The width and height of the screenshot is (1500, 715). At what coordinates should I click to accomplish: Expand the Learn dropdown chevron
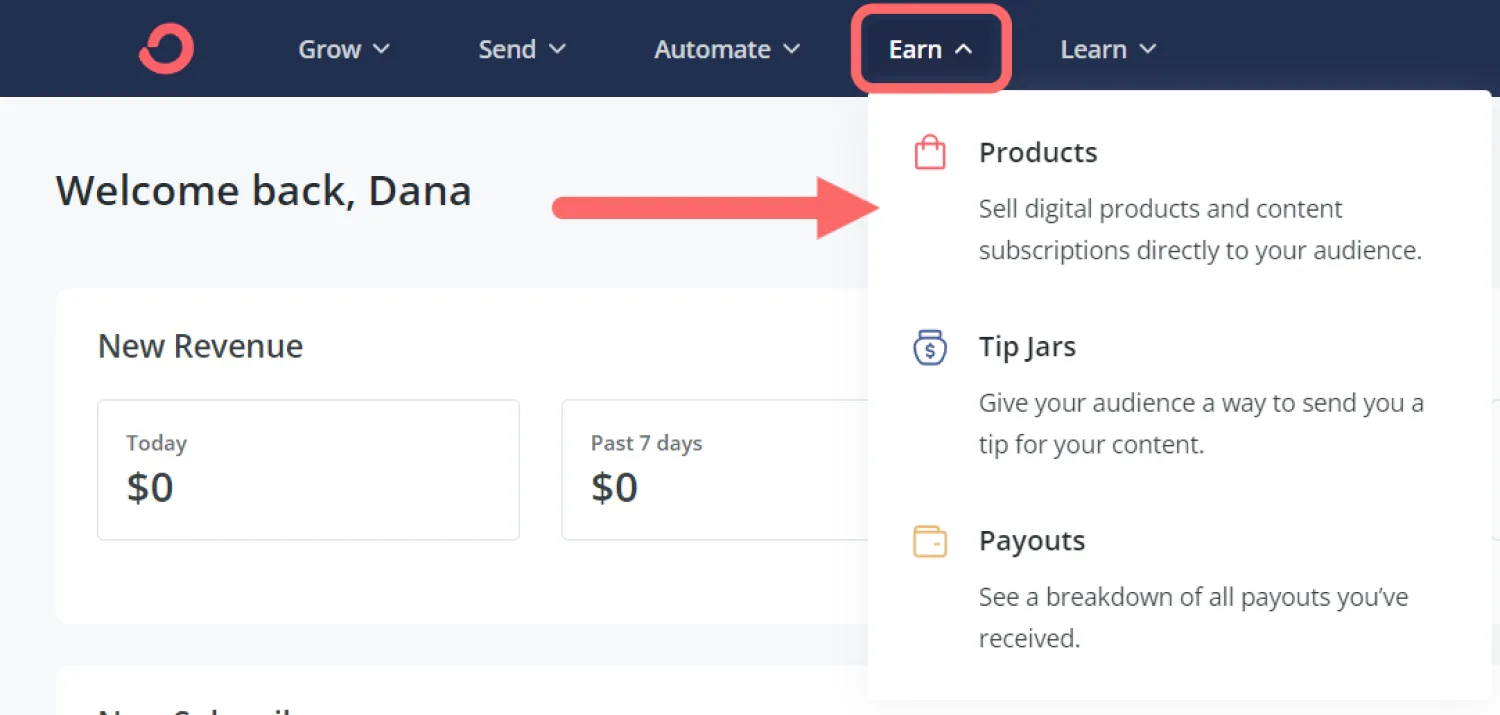[x=1147, y=49]
